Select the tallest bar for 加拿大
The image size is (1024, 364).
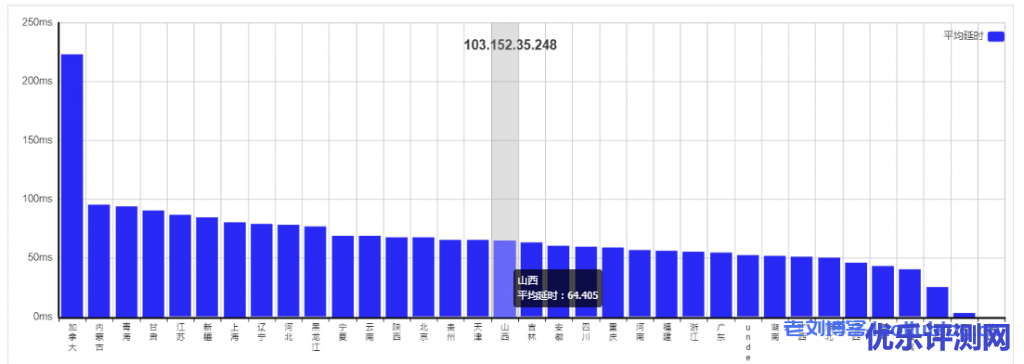[72, 186]
